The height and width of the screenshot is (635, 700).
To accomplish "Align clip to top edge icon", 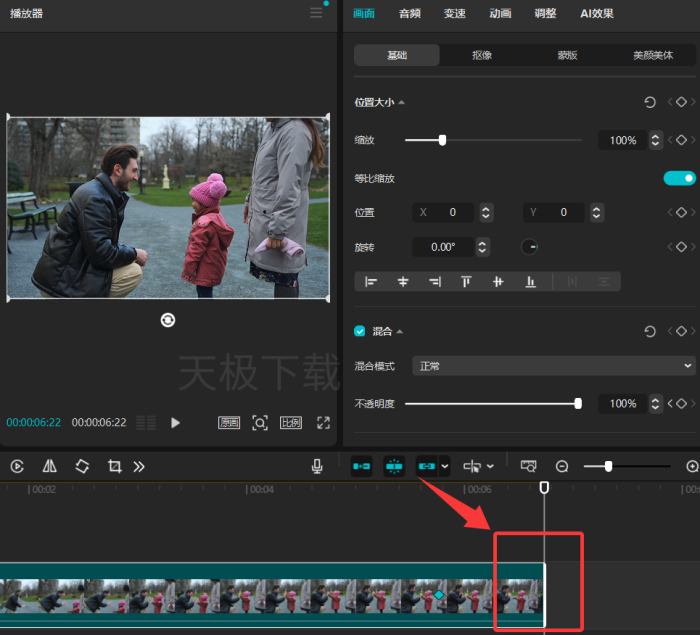I will pyautogui.click(x=466, y=282).
